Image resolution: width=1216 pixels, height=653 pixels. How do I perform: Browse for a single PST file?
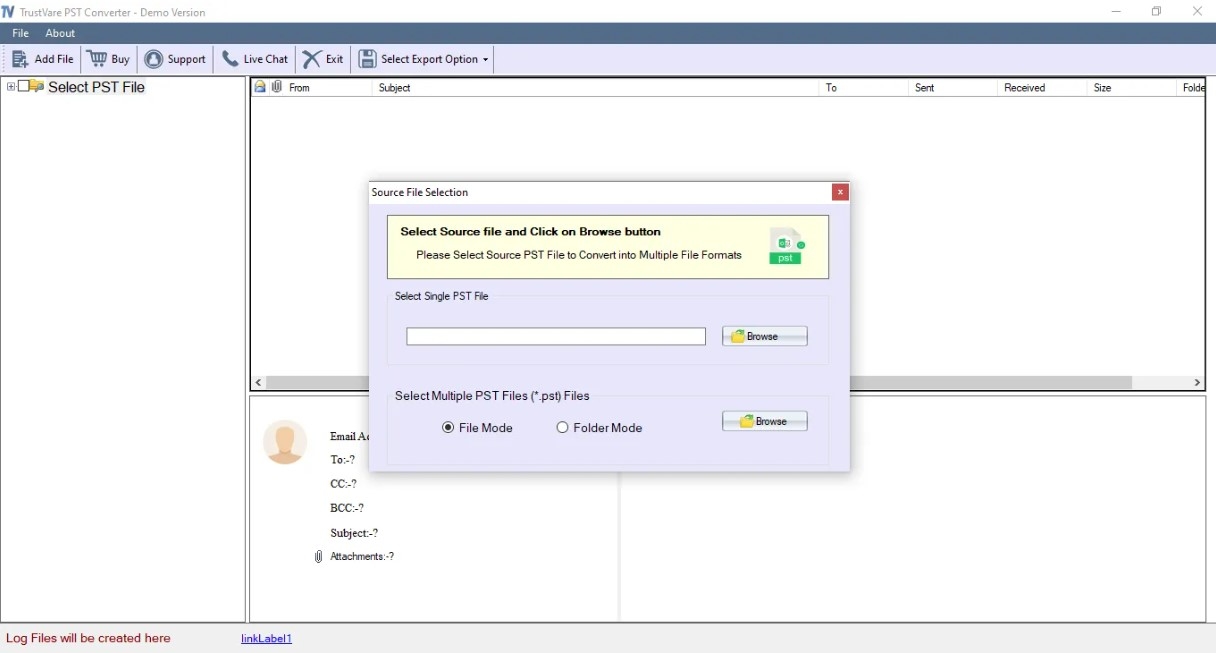click(x=765, y=336)
